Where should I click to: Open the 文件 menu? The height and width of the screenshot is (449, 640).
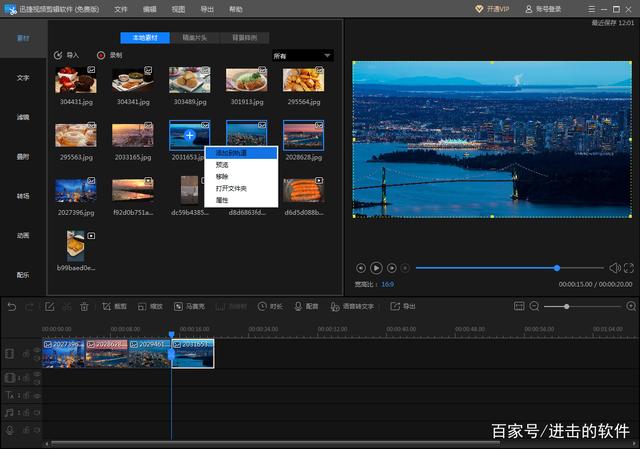coord(121,9)
